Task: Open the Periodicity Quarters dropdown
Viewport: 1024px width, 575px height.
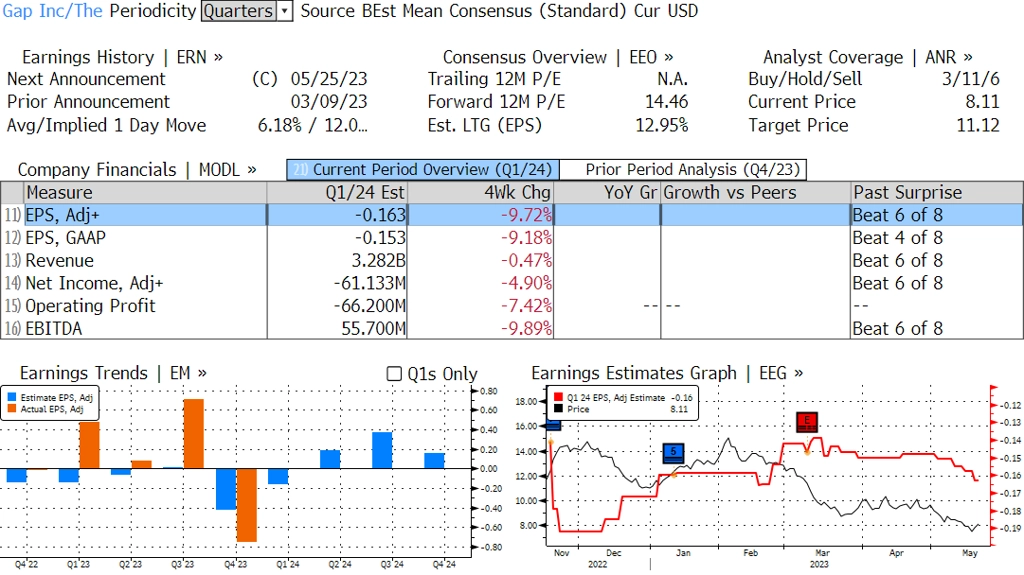Action: coord(246,11)
